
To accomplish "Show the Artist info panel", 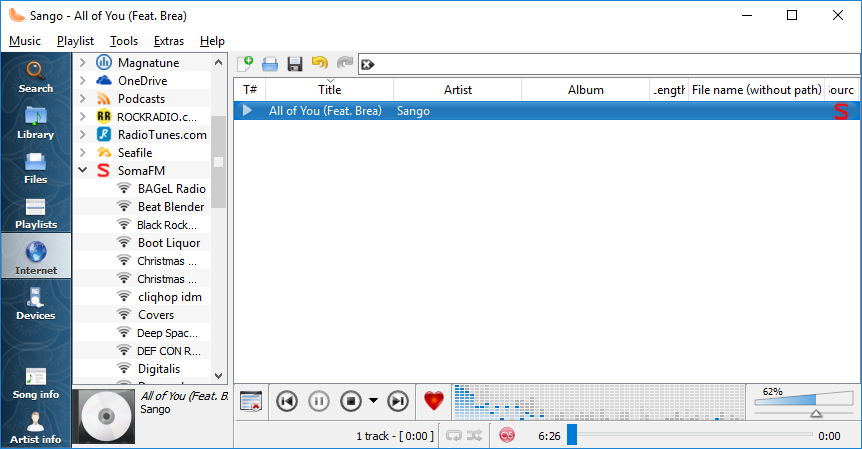I will [x=36, y=428].
